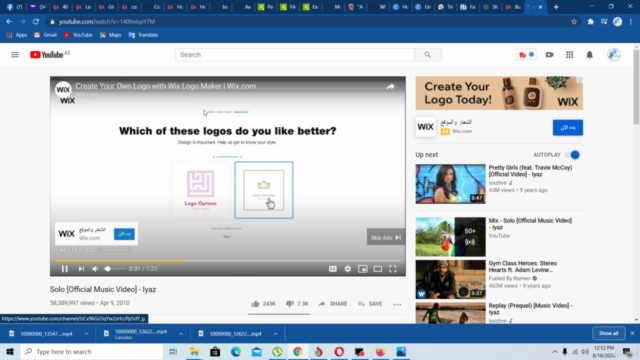Switch to theater mode
The height and width of the screenshot is (360, 640).
[x=378, y=269]
